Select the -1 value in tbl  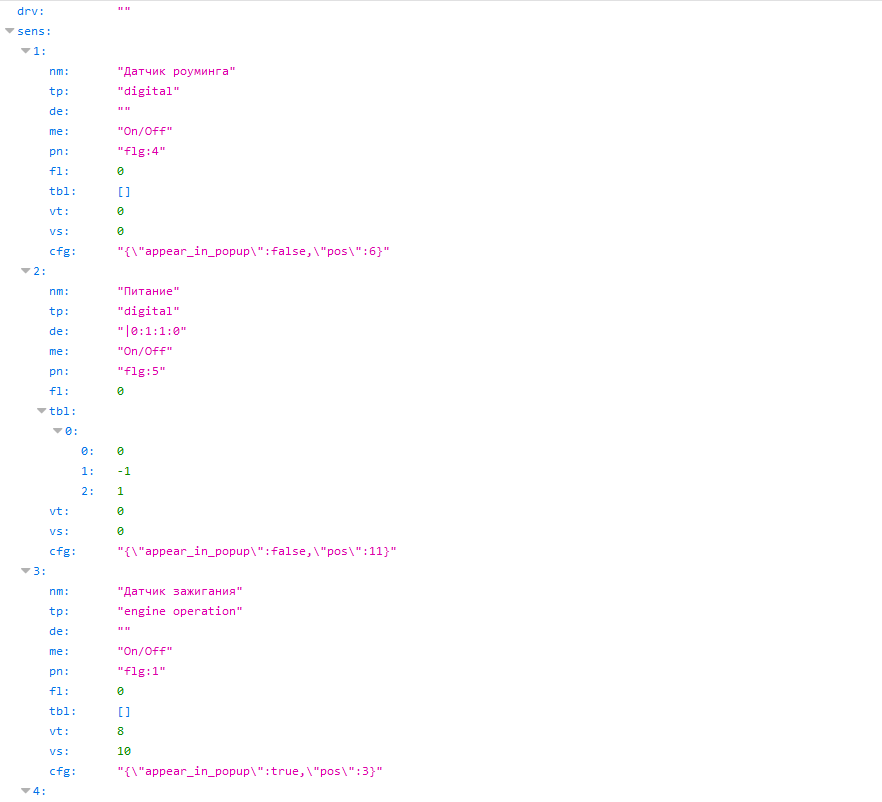(x=124, y=471)
